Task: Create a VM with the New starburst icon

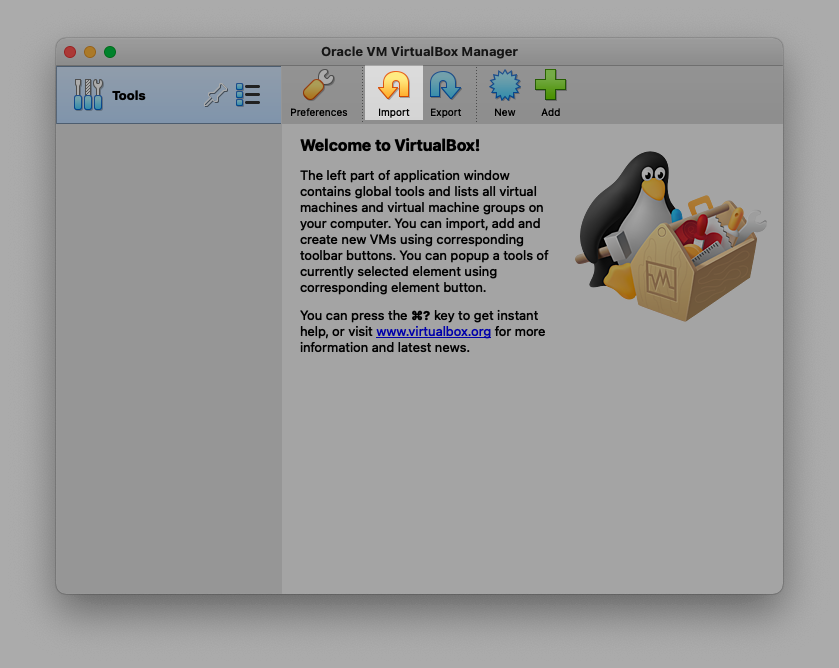Action: [504, 88]
